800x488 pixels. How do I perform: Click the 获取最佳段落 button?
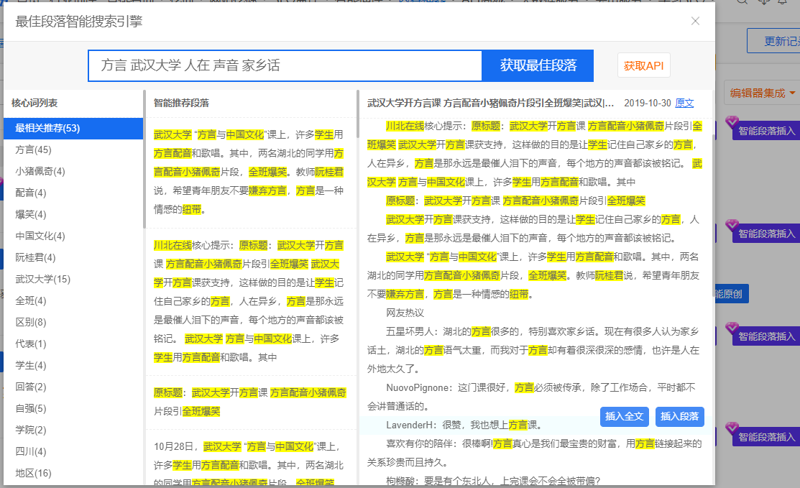(x=538, y=65)
